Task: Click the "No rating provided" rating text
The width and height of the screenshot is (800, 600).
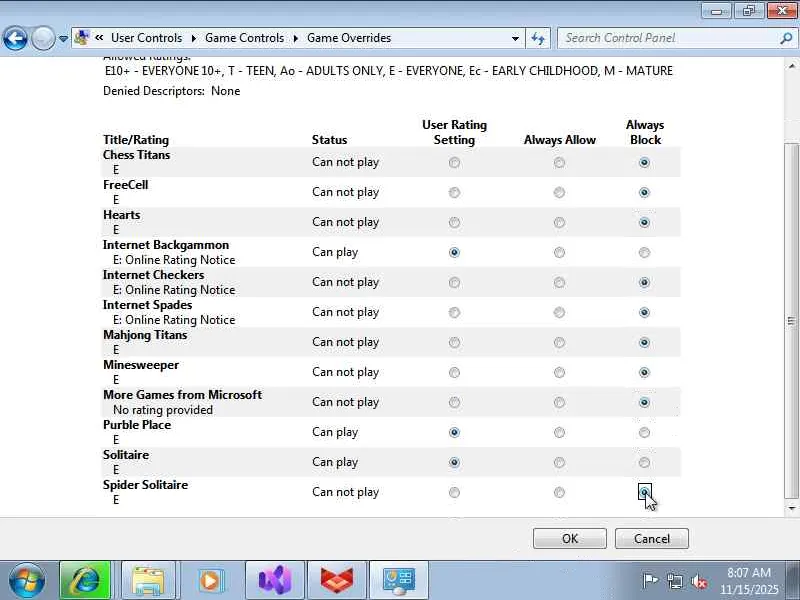Action: click(163, 410)
